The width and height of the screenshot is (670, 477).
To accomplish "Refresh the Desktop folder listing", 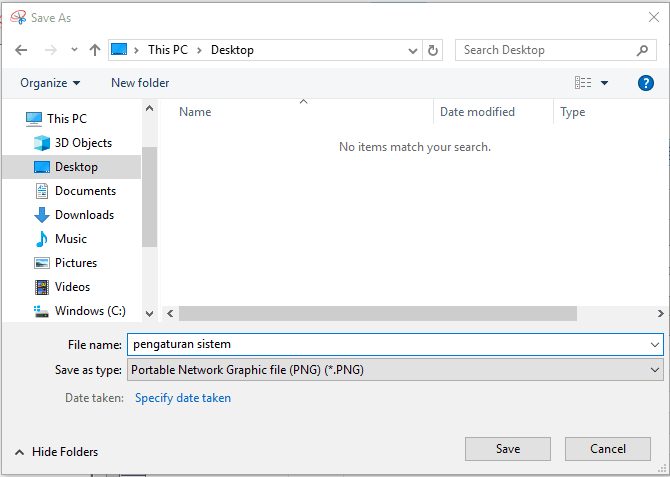I will click(432, 50).
